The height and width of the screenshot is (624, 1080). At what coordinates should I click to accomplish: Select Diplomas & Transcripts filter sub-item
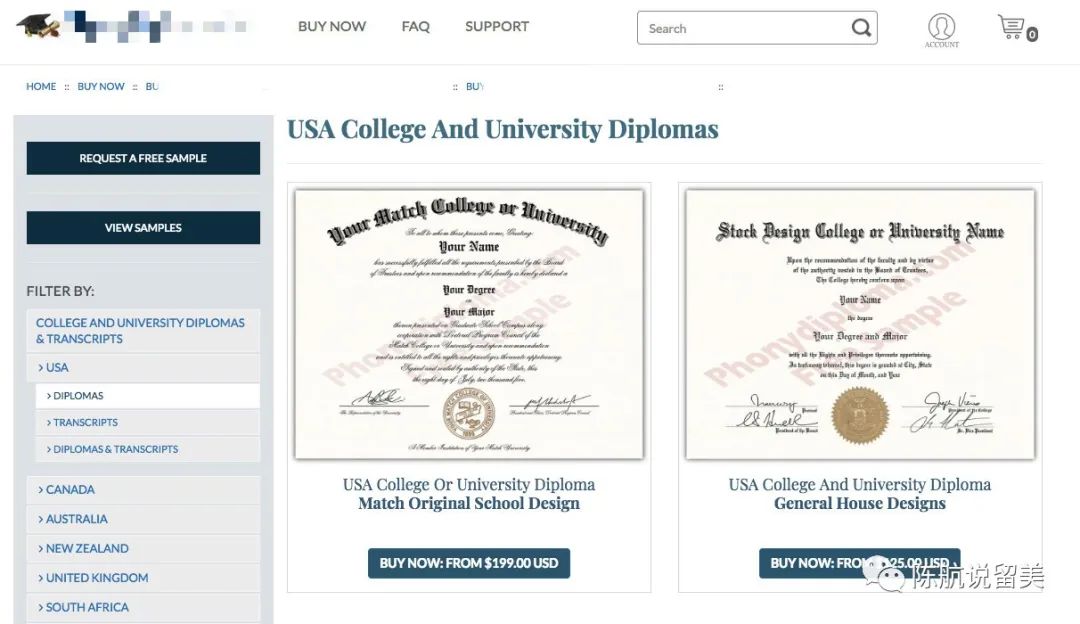[x=115, y=449]
